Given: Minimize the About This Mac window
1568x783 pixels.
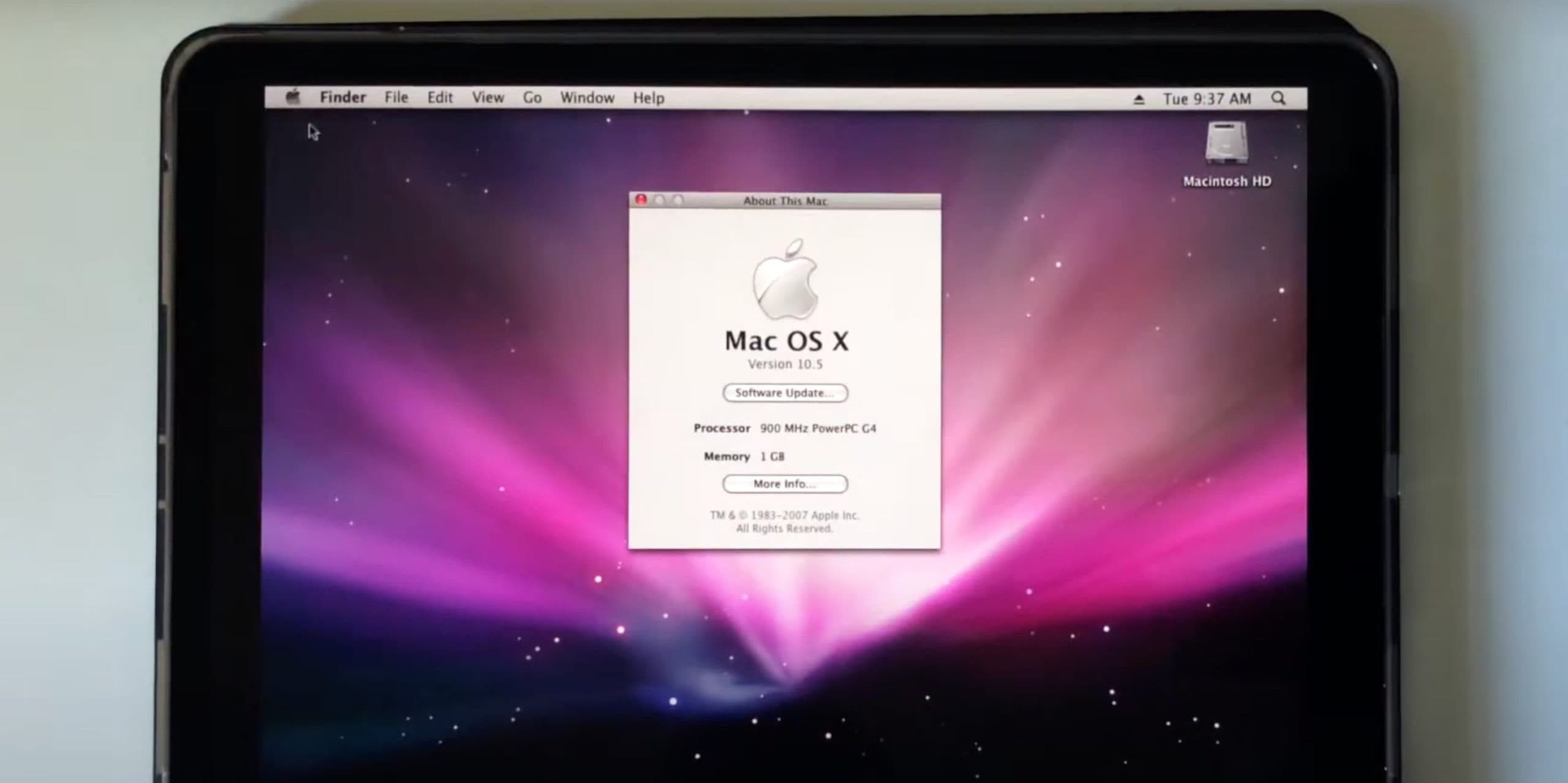Looking at the screenshot, I should (x=660, y=200).
